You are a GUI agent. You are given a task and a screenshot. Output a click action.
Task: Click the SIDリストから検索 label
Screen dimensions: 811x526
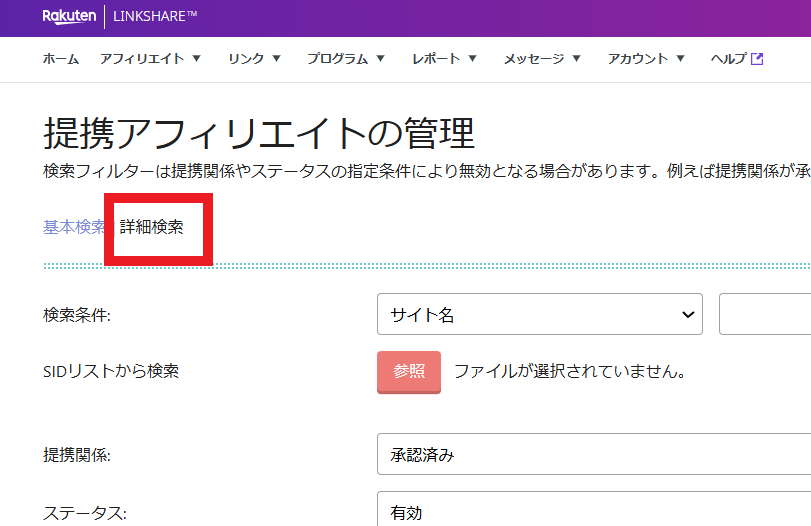pos(111,371)
